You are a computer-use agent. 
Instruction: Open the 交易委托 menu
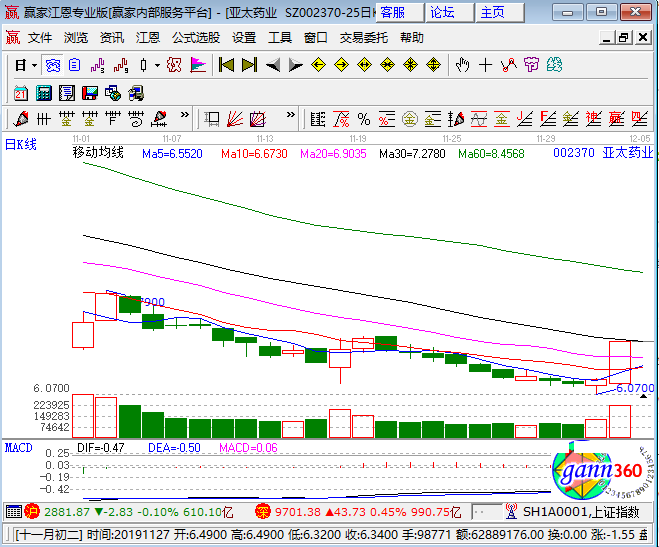point(364,37)
